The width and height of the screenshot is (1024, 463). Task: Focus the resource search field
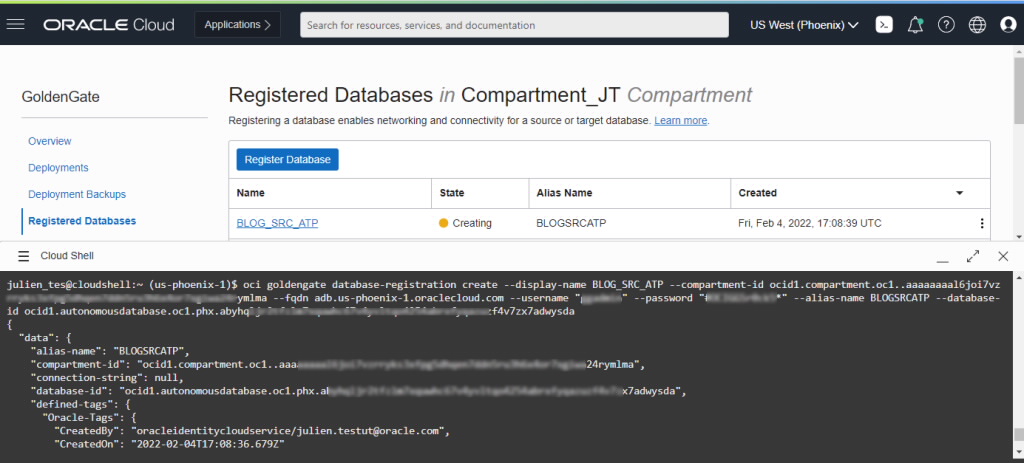coord(514,25)
